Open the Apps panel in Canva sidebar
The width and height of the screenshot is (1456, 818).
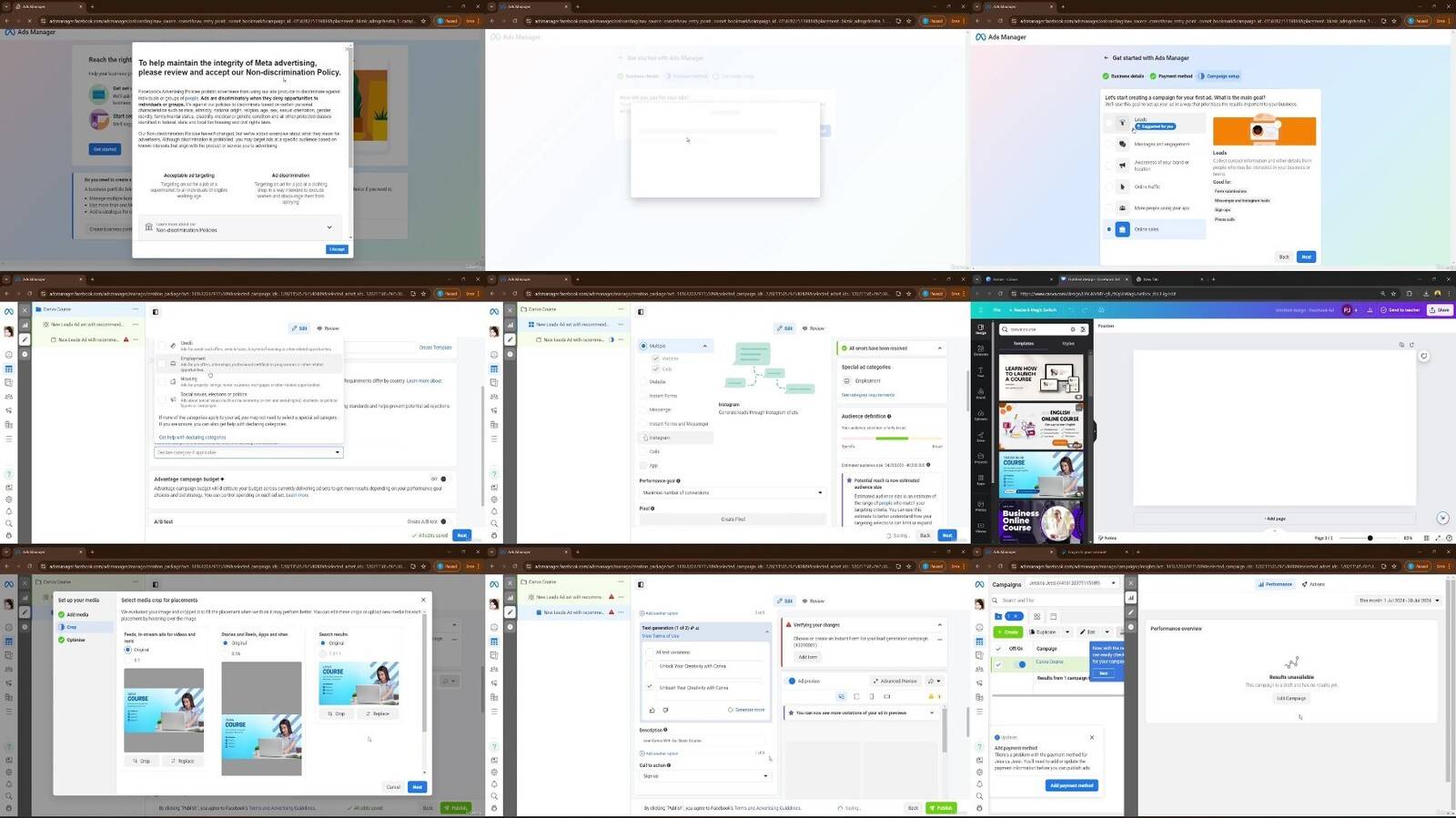[980, 480]
